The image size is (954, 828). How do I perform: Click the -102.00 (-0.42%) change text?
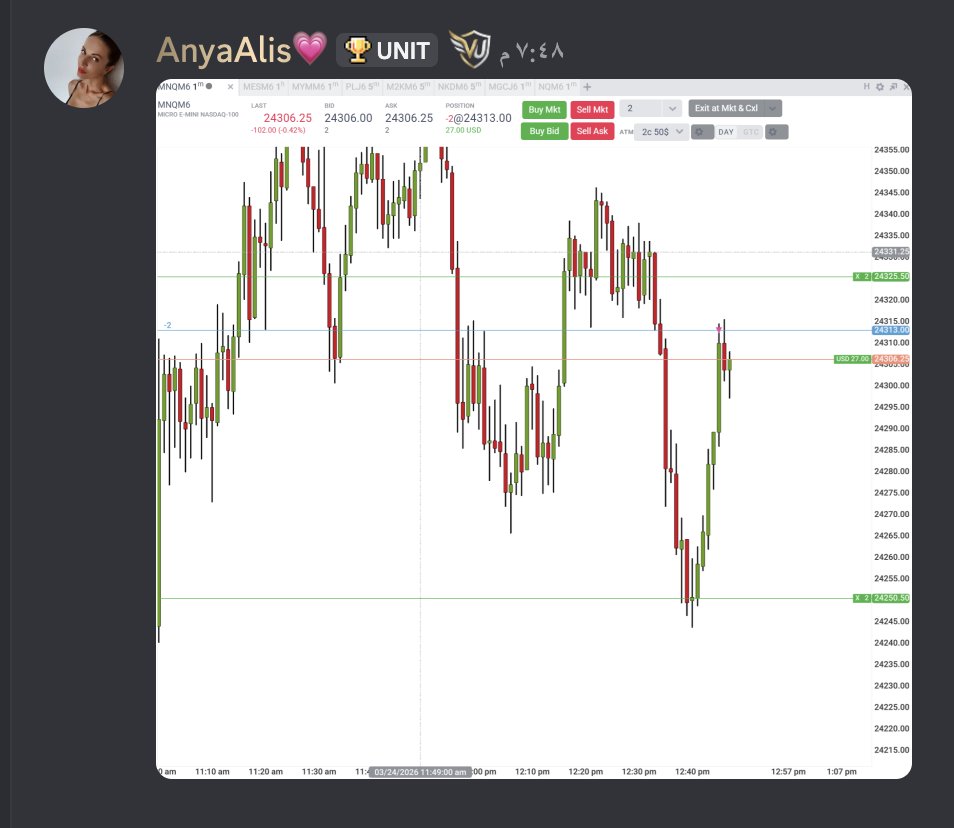point(278,130)
